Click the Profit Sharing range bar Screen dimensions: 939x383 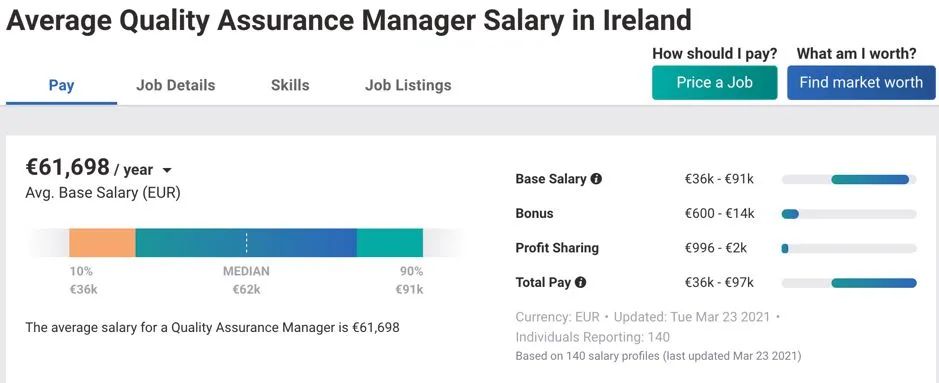pos(849,248)
